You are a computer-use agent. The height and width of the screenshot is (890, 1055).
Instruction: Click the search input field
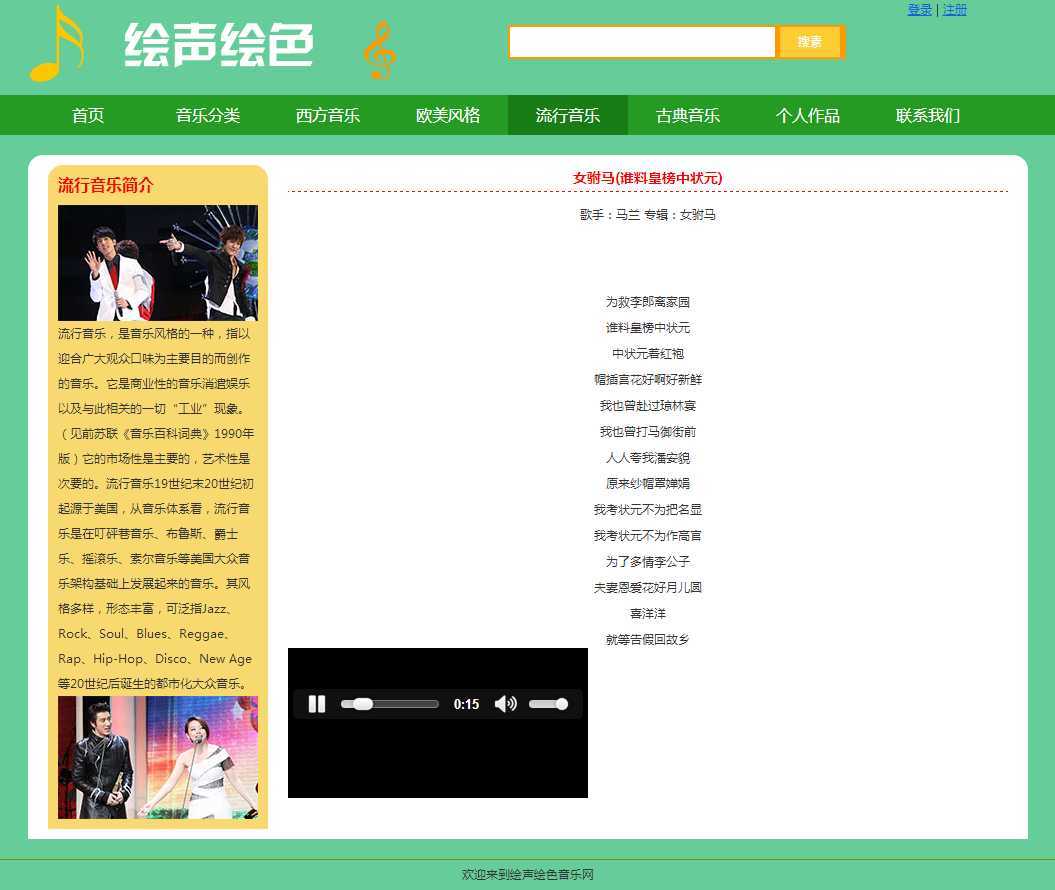tap(642, 42)
